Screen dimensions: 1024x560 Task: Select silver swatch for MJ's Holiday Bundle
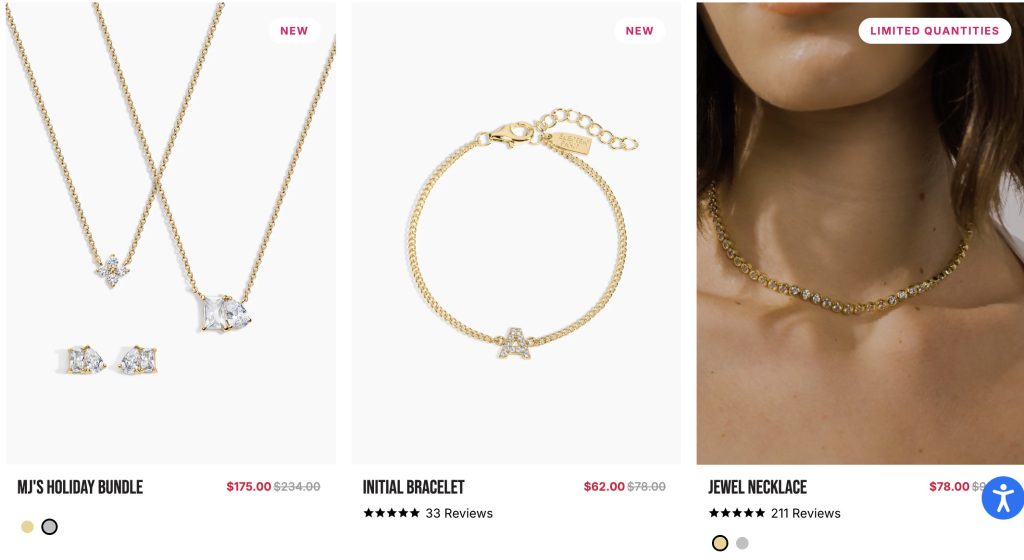[50, 527]
